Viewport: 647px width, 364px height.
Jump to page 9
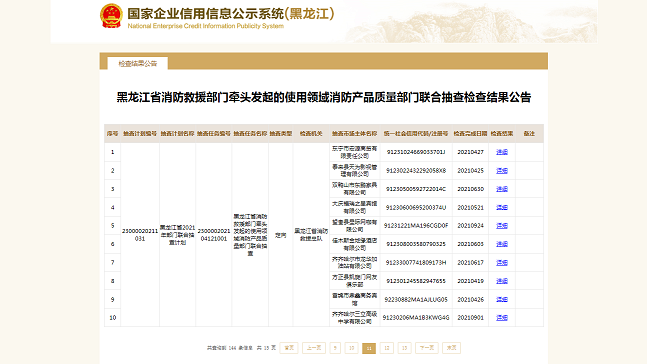[335, 348]
